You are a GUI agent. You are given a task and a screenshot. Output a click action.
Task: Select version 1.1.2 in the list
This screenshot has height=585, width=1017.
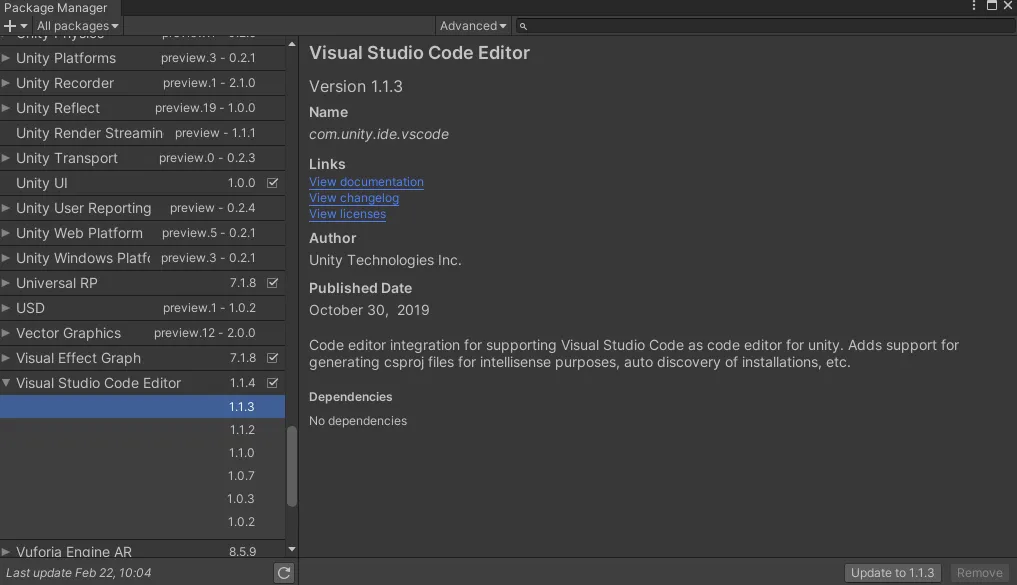coord(241,430)
